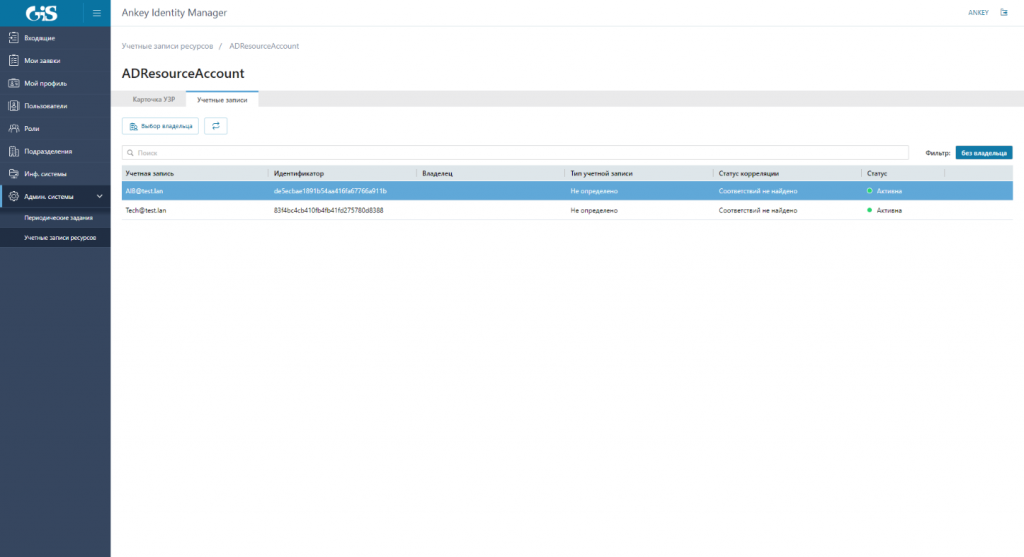
Task: Click the Роли icon in the sidebar
Action: (x=14, y=129)
